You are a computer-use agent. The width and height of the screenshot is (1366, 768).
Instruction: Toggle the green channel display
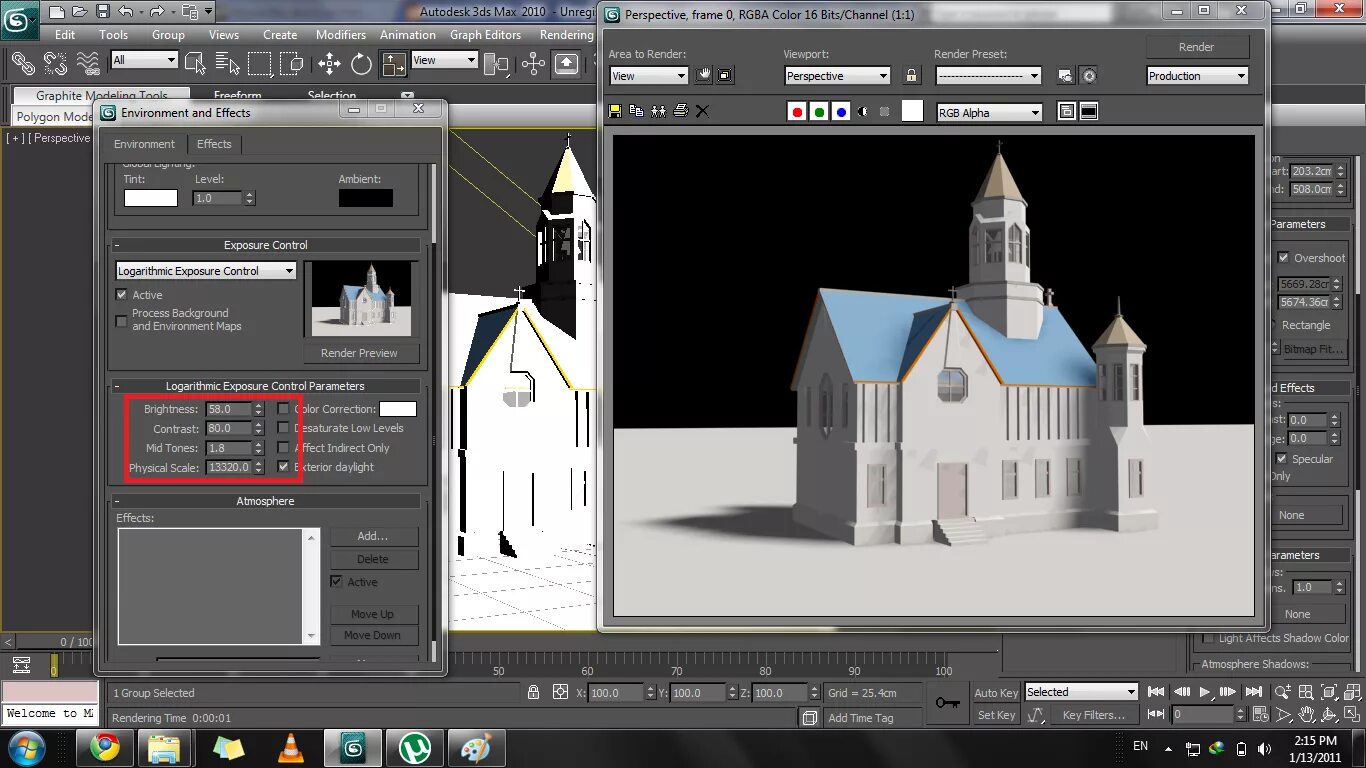819,112
